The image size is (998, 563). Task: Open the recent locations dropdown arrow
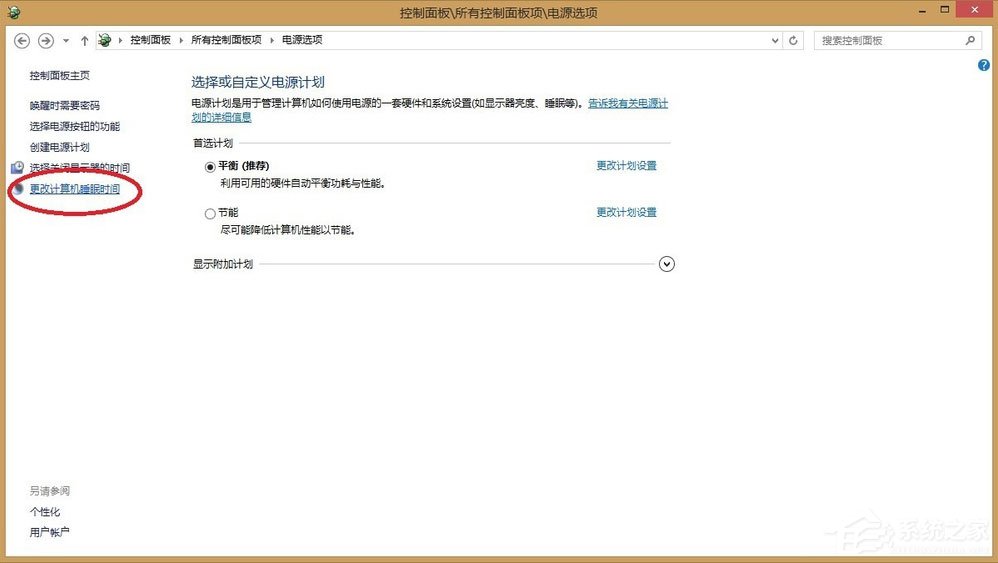pyautogui.click(x=66, y=40)
